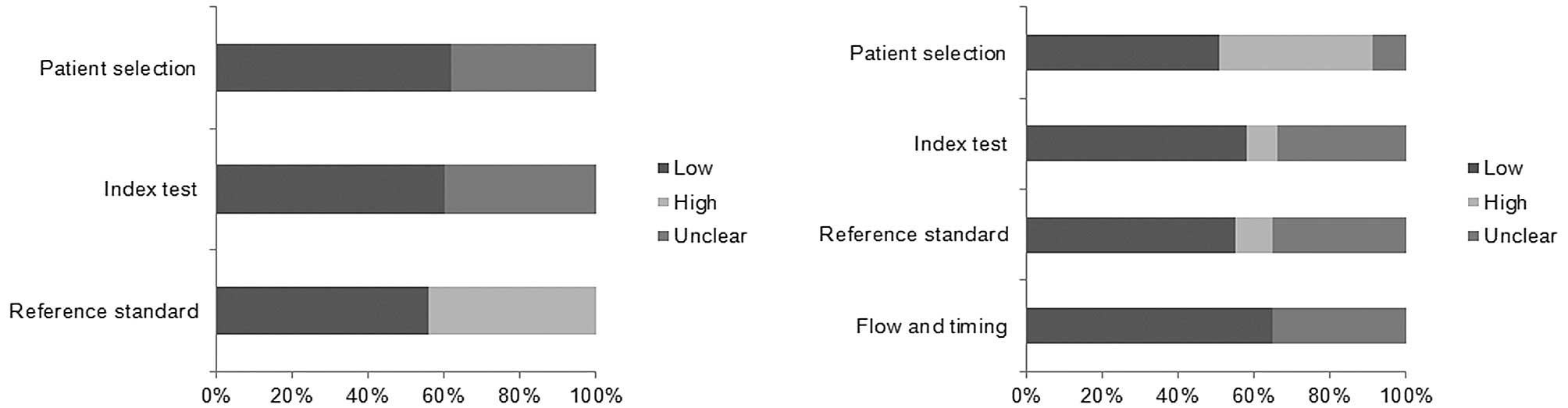Select the left chart's Patient selection Low segment

click(333, 68)
